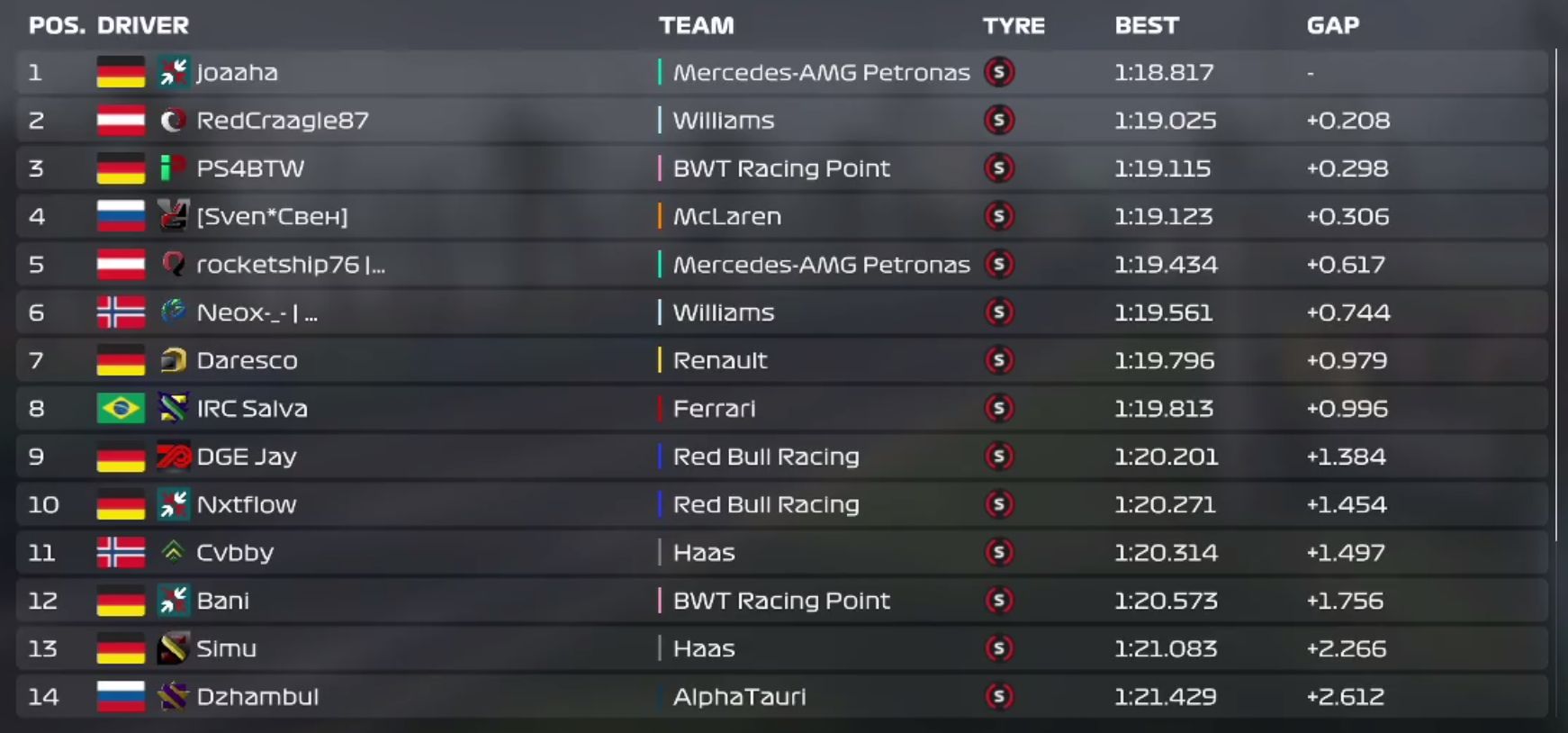Click the Austrian flag beside RedCraagle87
1568x733 pixels.
pos(121,120)
